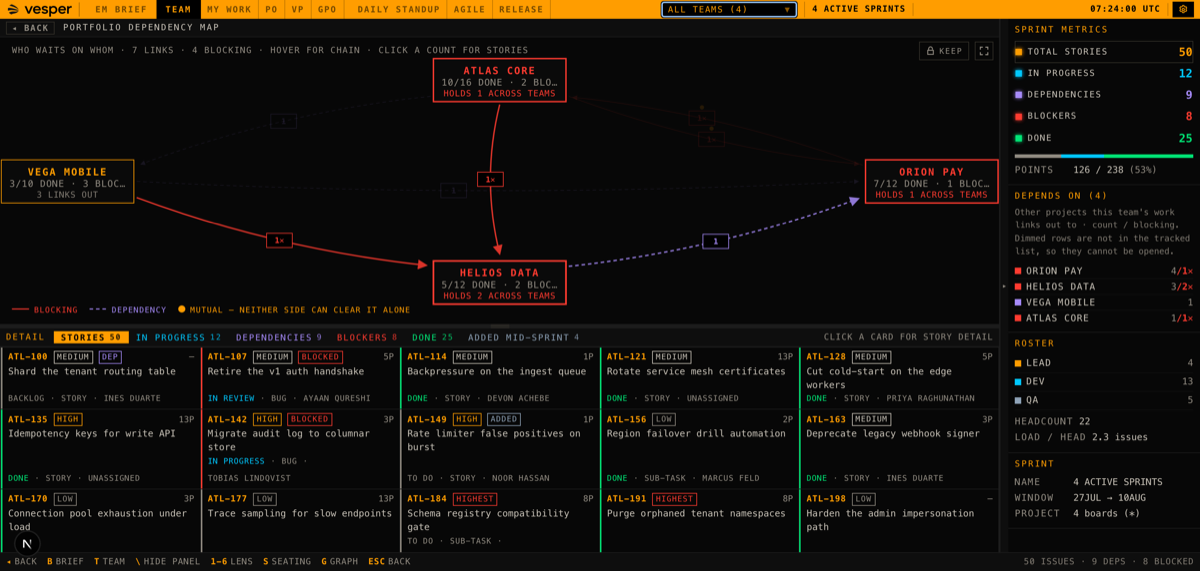Open the PO tab
Image resolution: width=1200 pixels, height=571 pixels.
click(272, 9)
